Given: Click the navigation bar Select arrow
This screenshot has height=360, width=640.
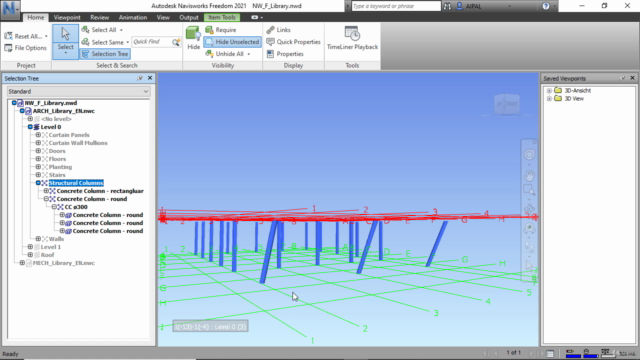Looking at the screenshot, I should pyautogui.click(x=529, y=266).
